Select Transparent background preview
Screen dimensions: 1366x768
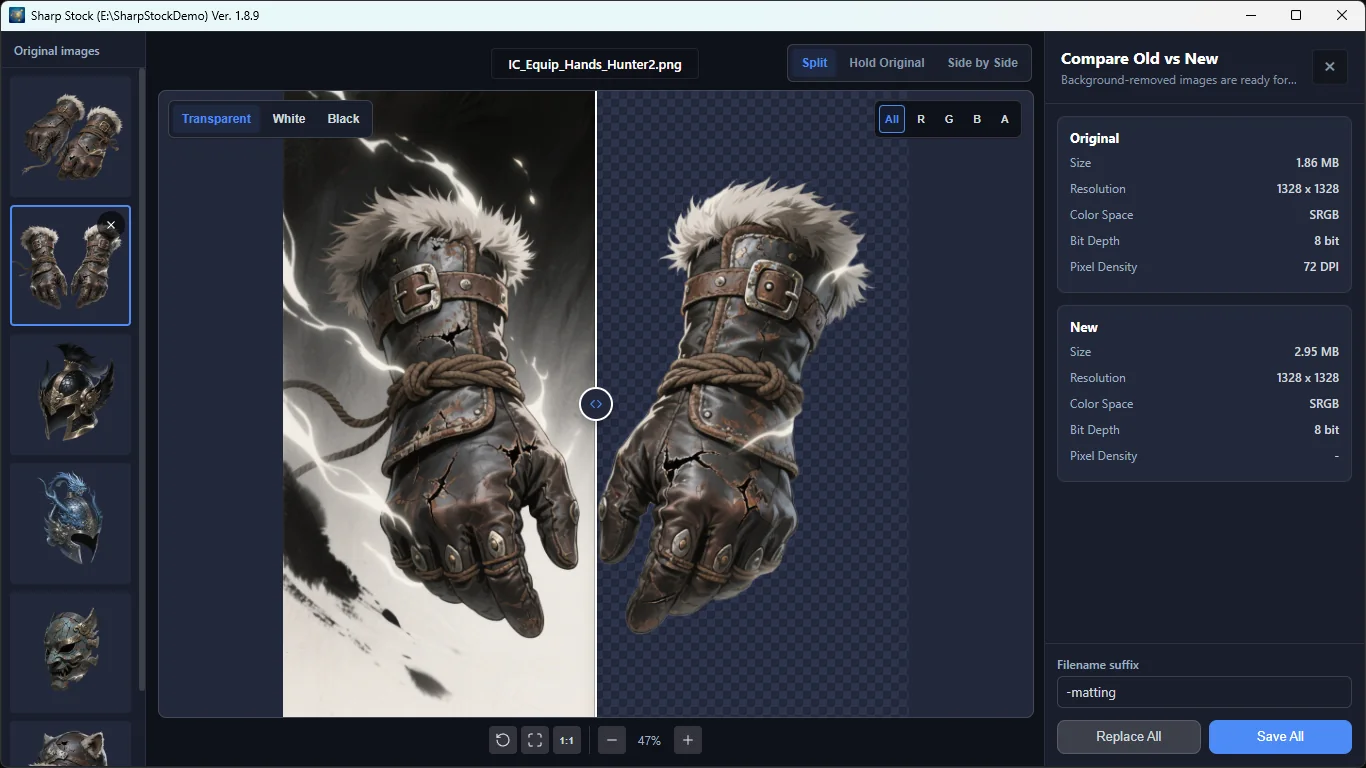click(x=216, y=119)
